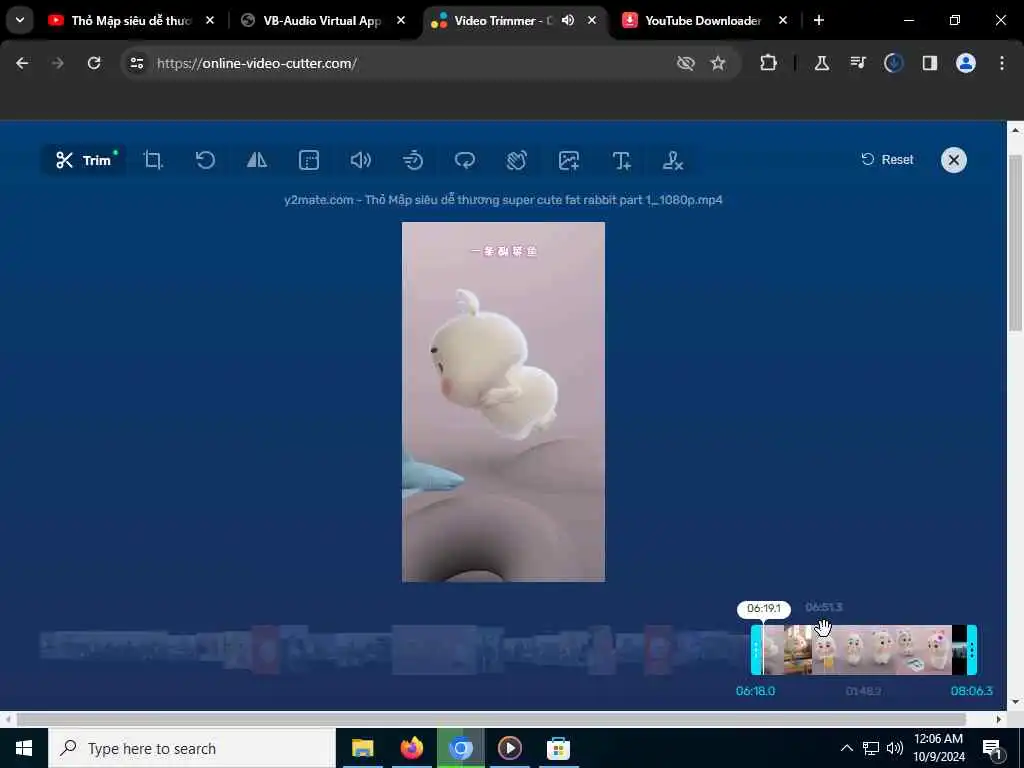Open File Explorer from taskbar
This screenshot has width=1024, height=768.
click(x=362, y=748)
